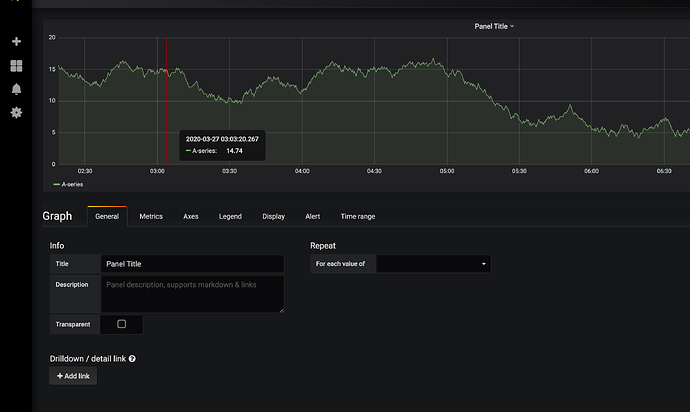Viewport: 690px width, 412px height.
Task: Click the drilldown help question mark icon
Action: click(132, 359)
